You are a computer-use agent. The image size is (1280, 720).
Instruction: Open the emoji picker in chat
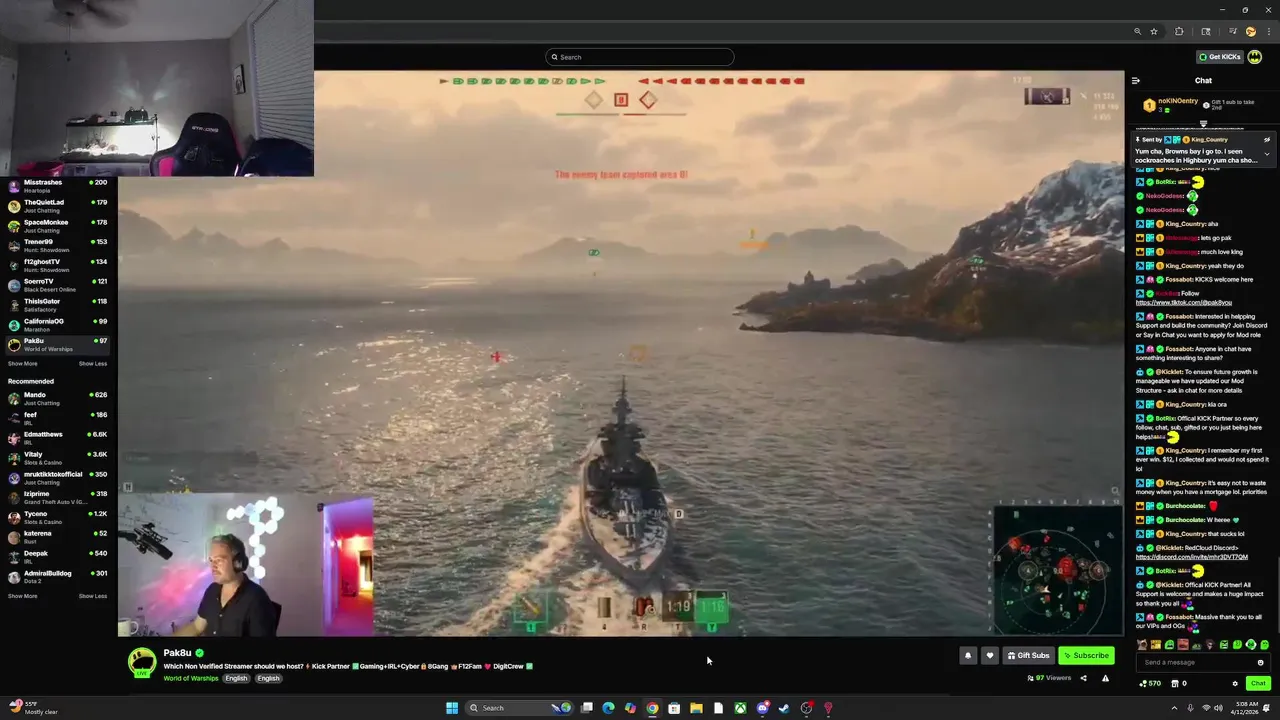[1260, 662]
